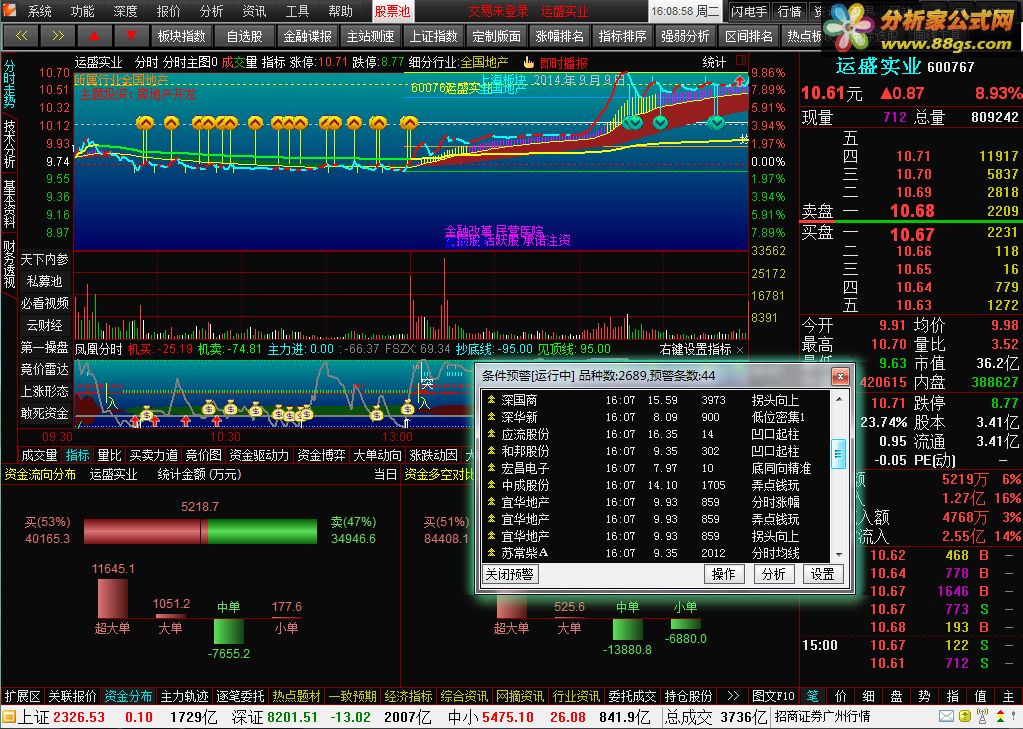Click the application logo icon beside 系统
Screen dimensions: 1023x729
pos(11,11)
